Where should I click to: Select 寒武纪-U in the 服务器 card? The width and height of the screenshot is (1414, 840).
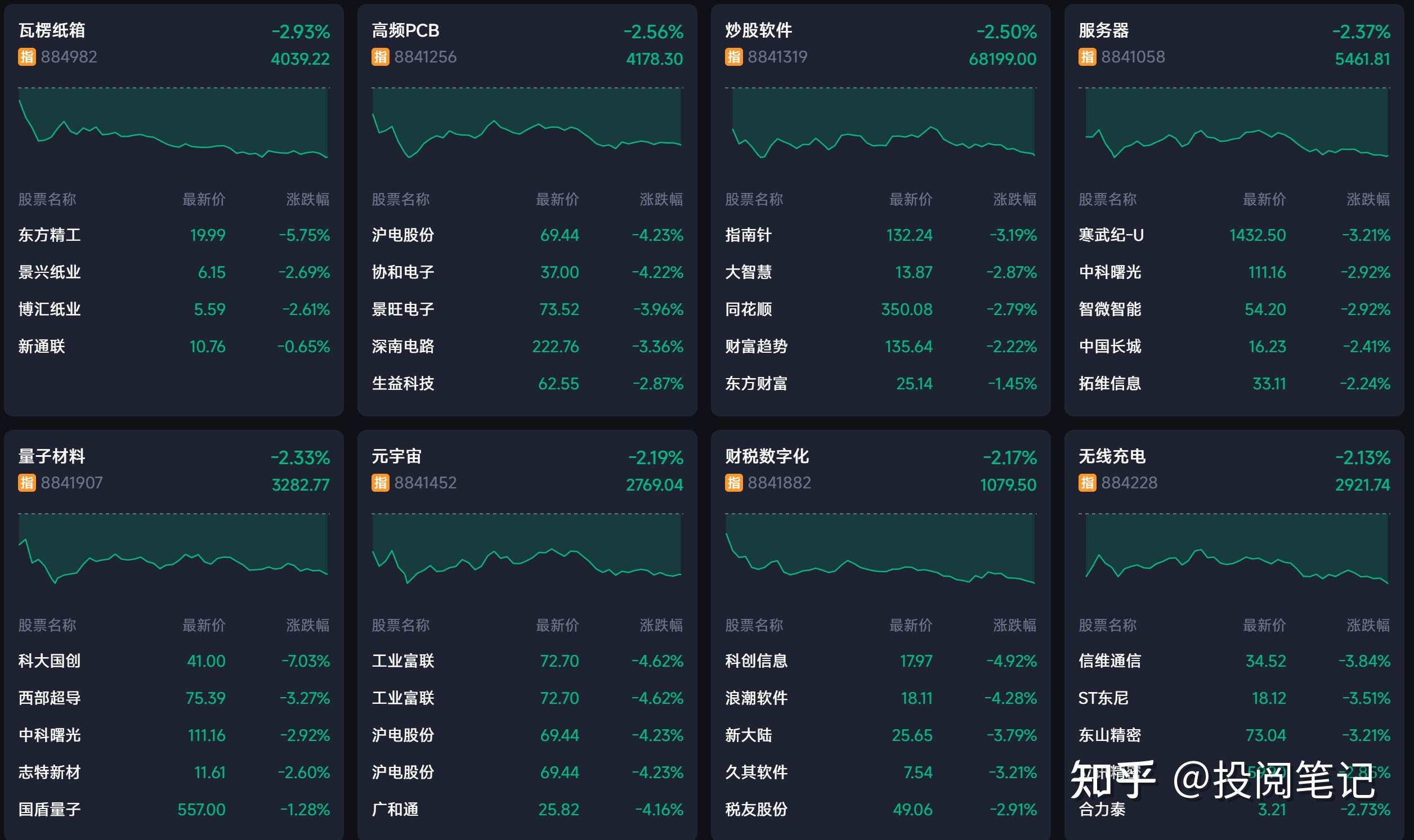tap(1112, 236)
